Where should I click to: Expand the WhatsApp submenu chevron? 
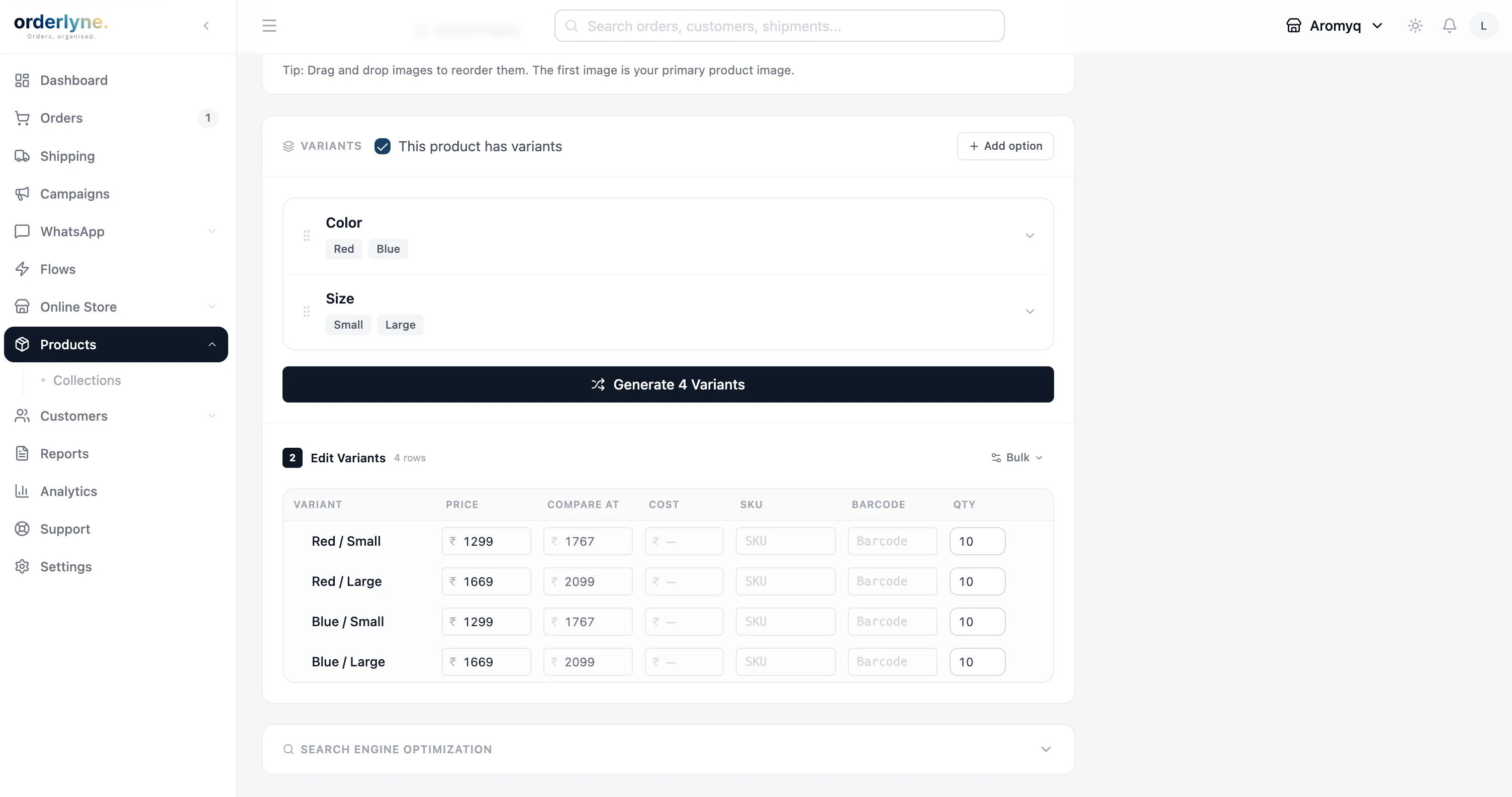point(212,231)
